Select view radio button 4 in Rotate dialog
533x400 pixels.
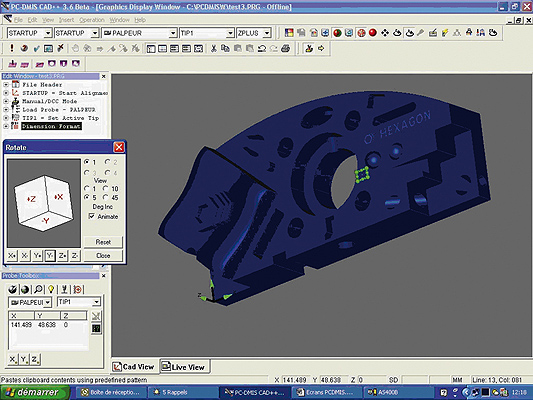[x=108, y=173]
